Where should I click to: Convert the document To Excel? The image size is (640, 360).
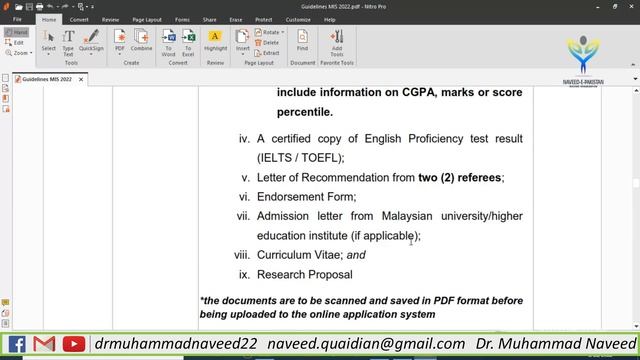pyautogui.click(x=188, y=43)
